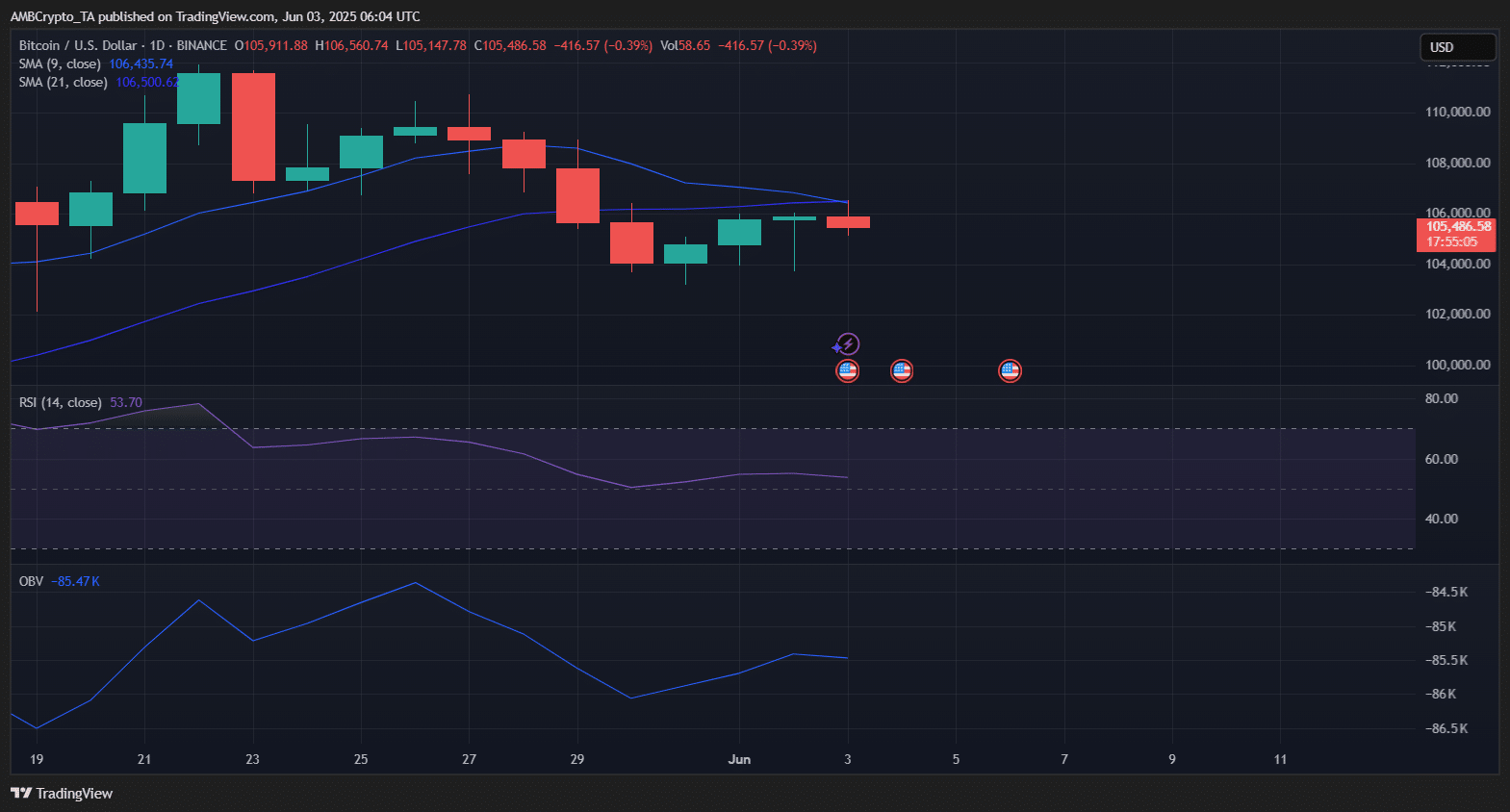Click the TradingView logo at the bottom left
This screenshot has height=812, width=1510.
[x=62, y=793]
